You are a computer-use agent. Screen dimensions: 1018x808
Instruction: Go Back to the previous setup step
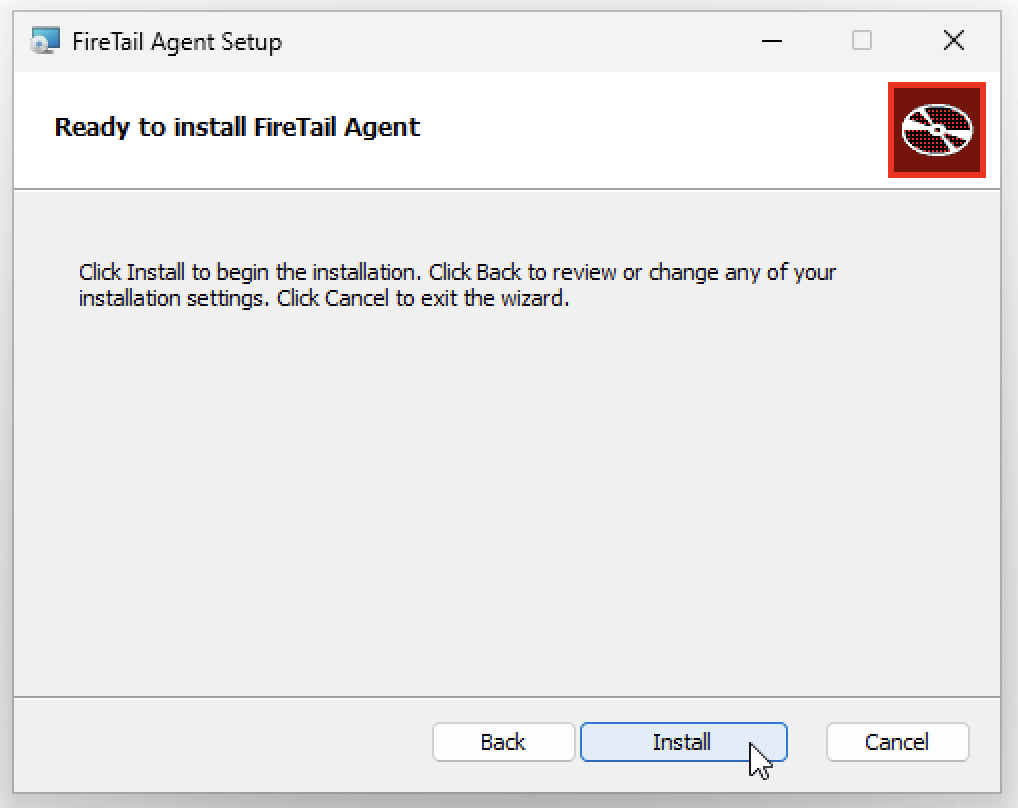point(503,742)
